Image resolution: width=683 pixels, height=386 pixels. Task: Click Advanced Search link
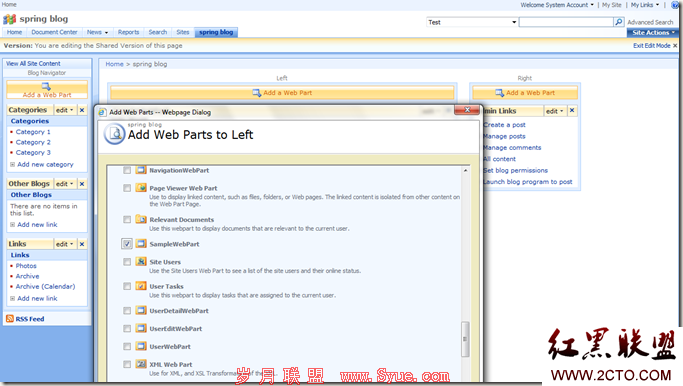click(x=650, y=22)
